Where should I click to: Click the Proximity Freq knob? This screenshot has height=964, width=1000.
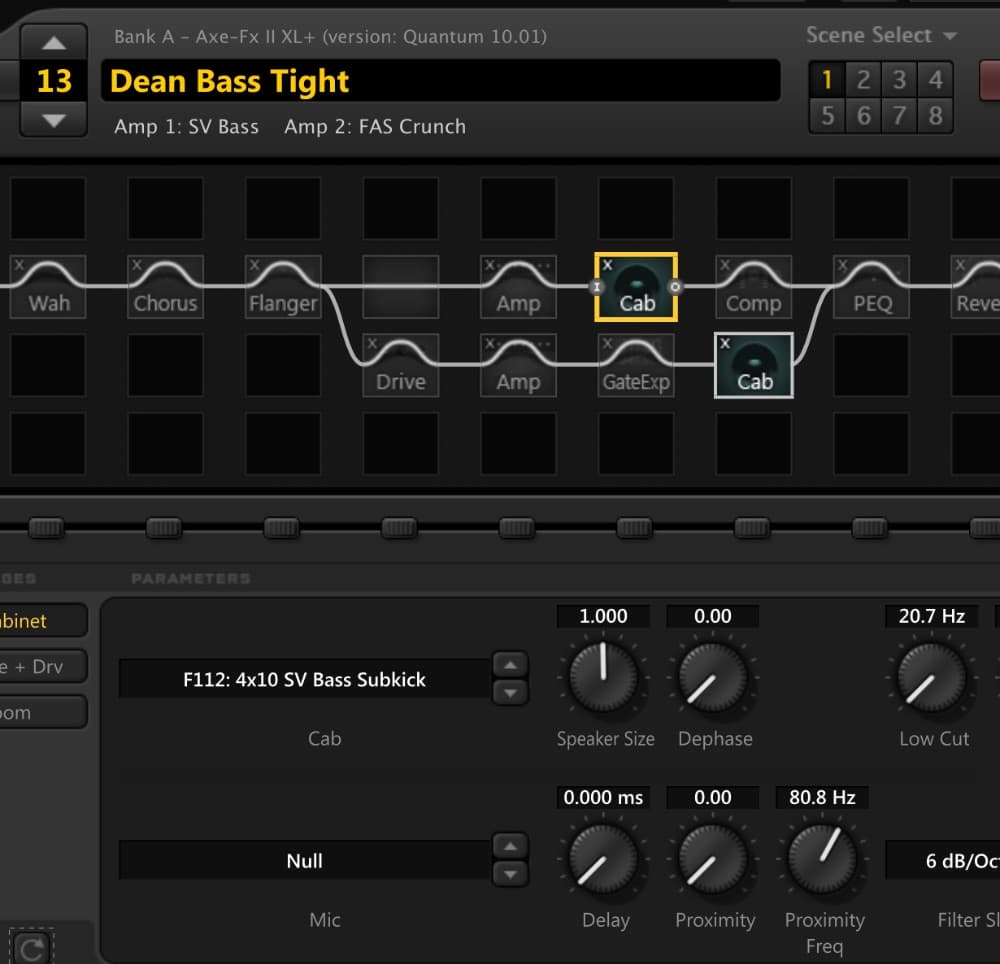click(822, 858)
